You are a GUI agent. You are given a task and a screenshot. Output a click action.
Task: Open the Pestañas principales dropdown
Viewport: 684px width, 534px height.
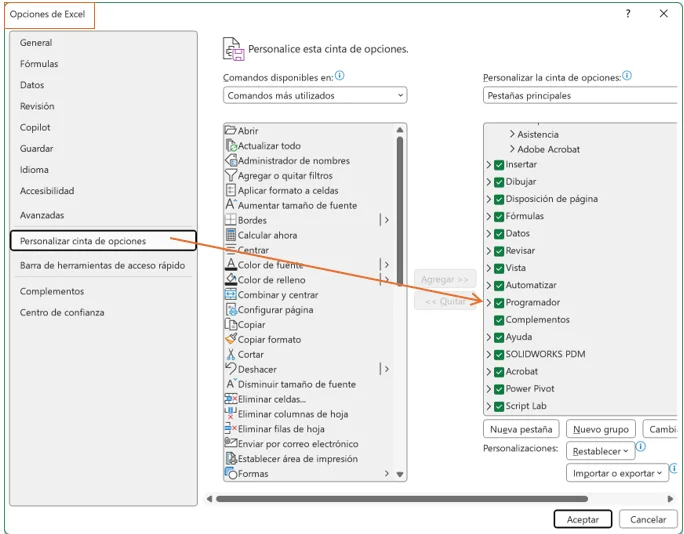(580, 95)
